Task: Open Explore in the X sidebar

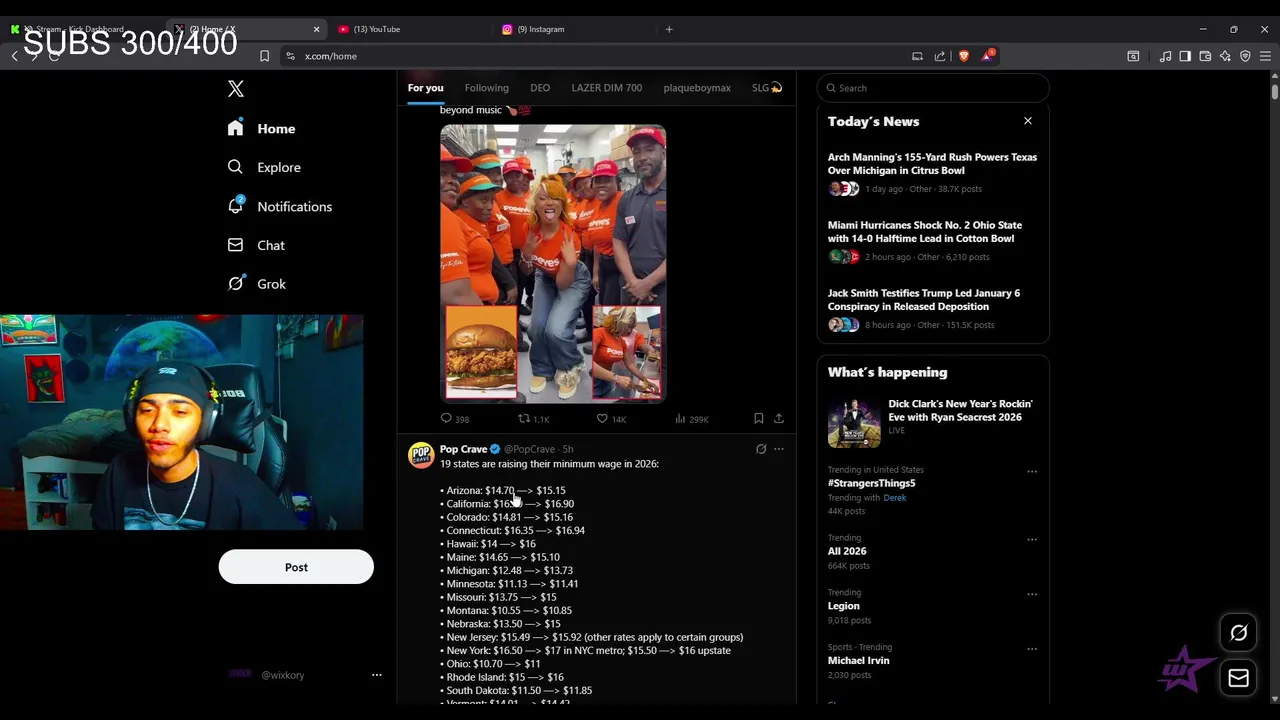Action: [264, 167]
